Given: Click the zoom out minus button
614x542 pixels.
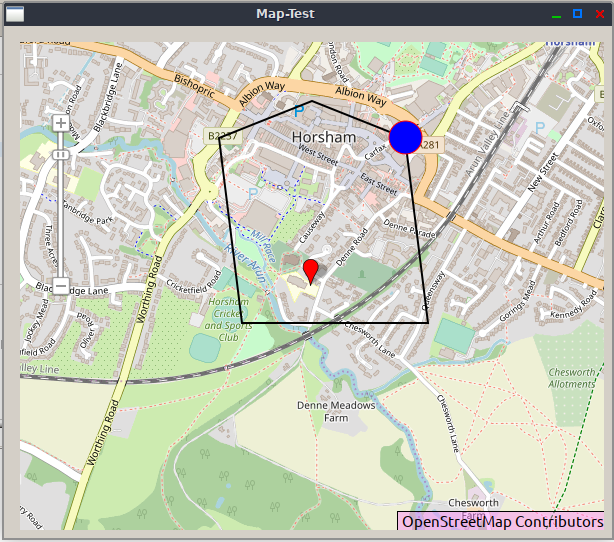Looking at the screenshot, I should click(x=60, y=286).
